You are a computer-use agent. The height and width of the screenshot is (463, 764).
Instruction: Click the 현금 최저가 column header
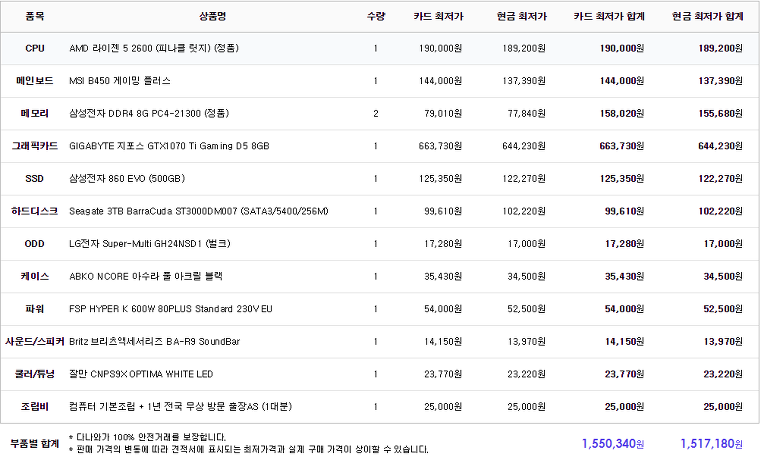tap(522, 17)
